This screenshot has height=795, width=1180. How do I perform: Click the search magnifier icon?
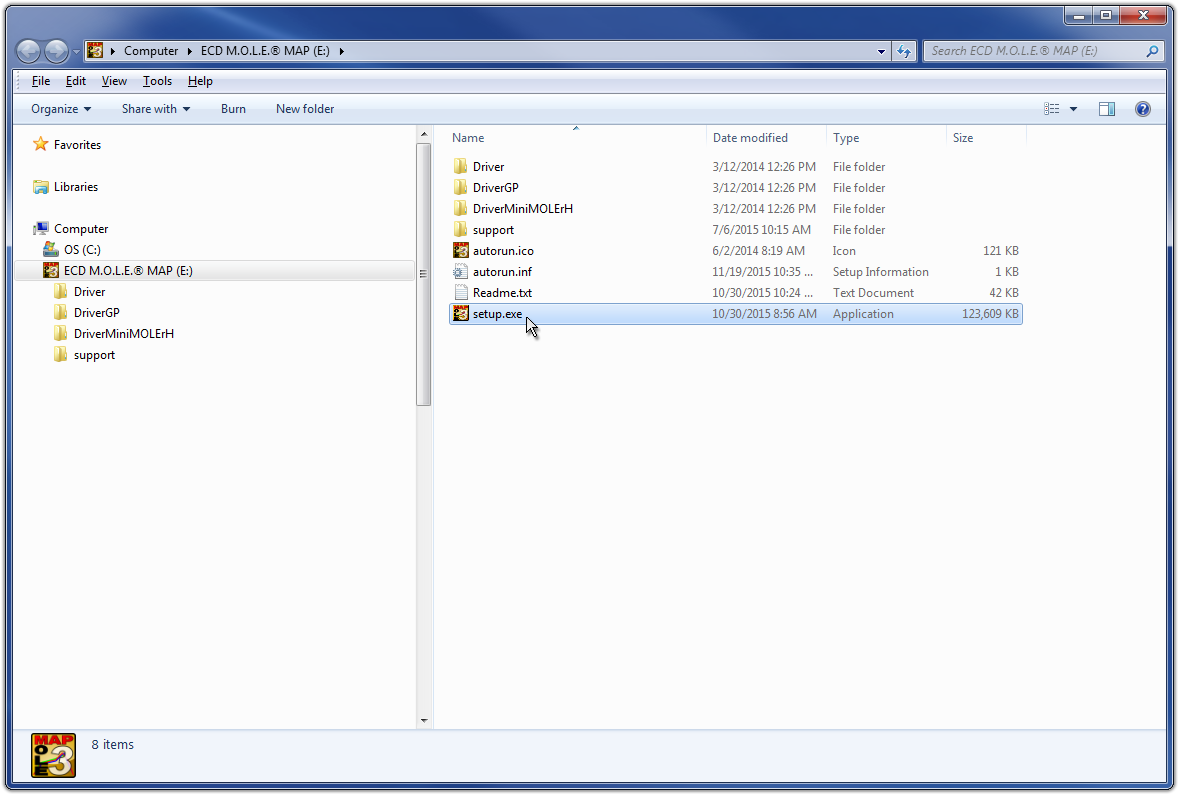tap(1152, 51)
